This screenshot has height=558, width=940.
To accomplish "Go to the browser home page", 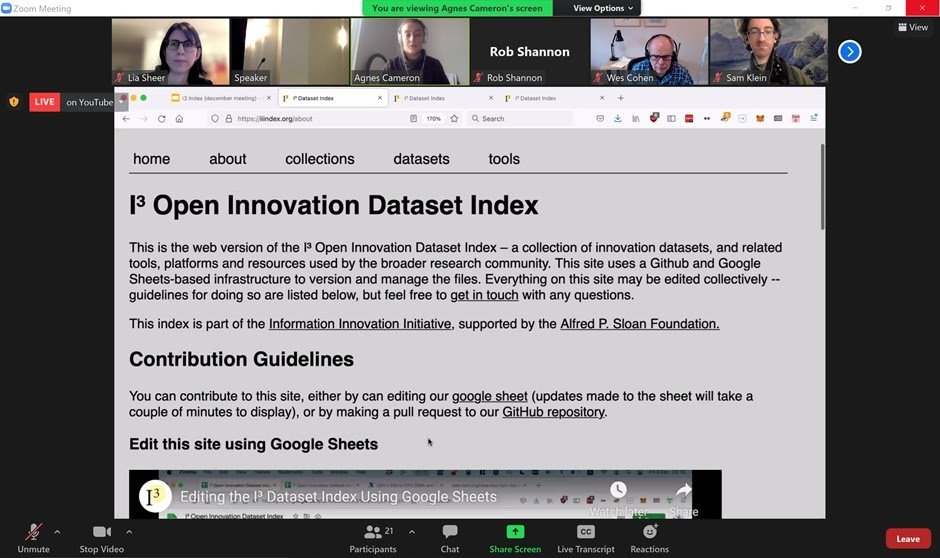I will tap(179, 119).
